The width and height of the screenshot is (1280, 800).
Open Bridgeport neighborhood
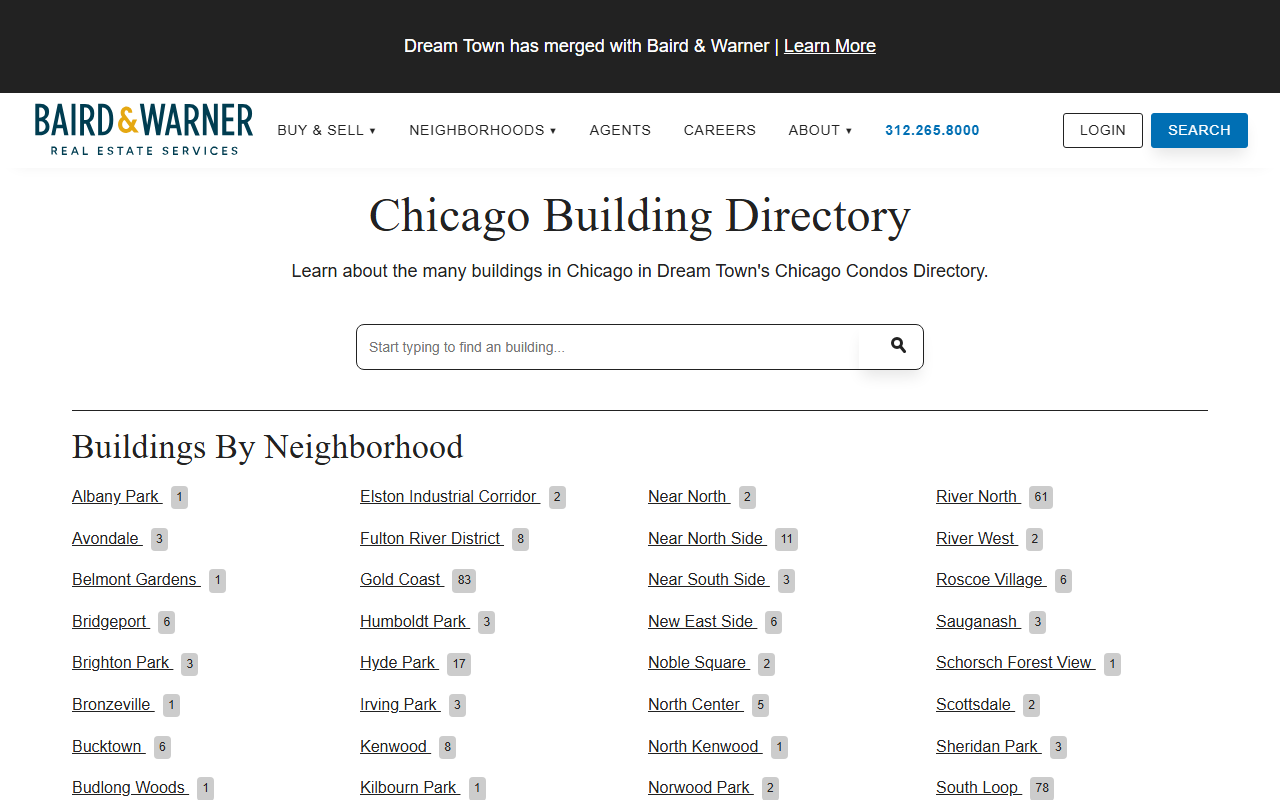tap(111, 621)
